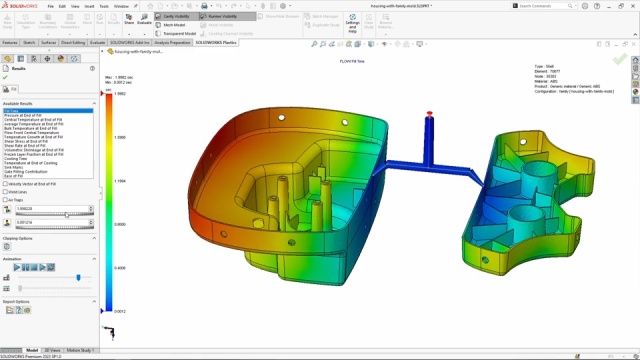
Task: Tick the Air Traps checkbox
Action: [x=5, y=200]
